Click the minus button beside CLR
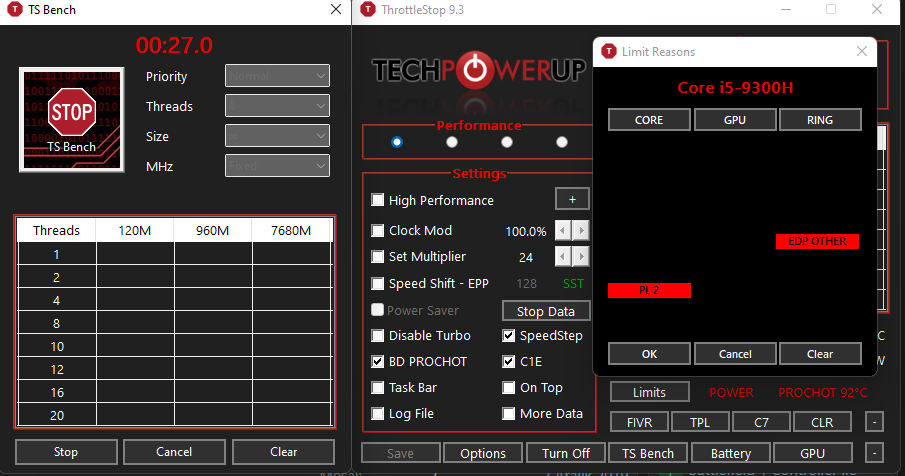The width and height of the screenshot is (905, 476). pos(874,422)
